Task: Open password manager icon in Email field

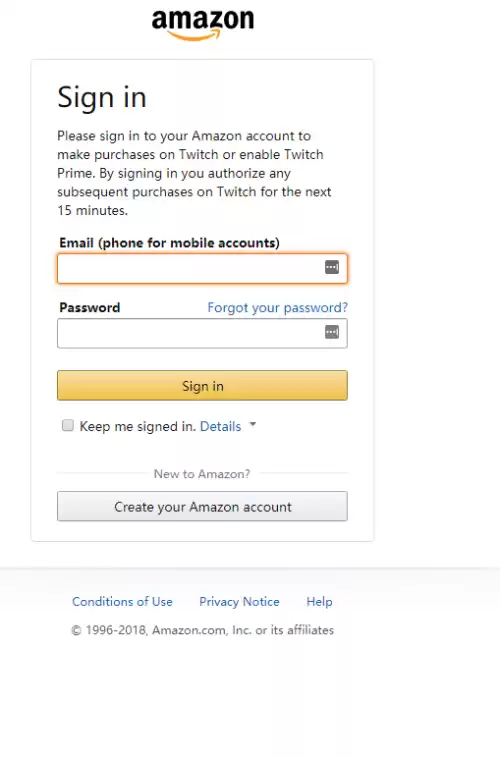Action: (x=332, y=267)
